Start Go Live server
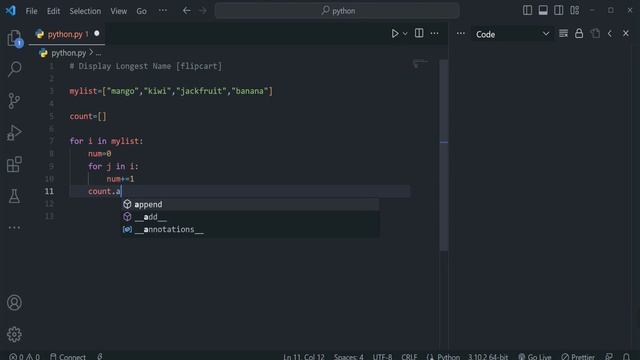This screenshot has height=360, width=640. (535, 356)
